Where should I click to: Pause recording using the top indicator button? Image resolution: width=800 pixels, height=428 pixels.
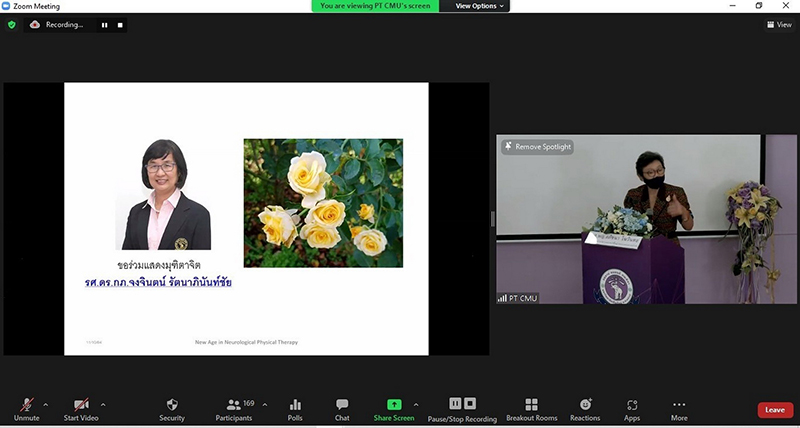coord(105,25)
